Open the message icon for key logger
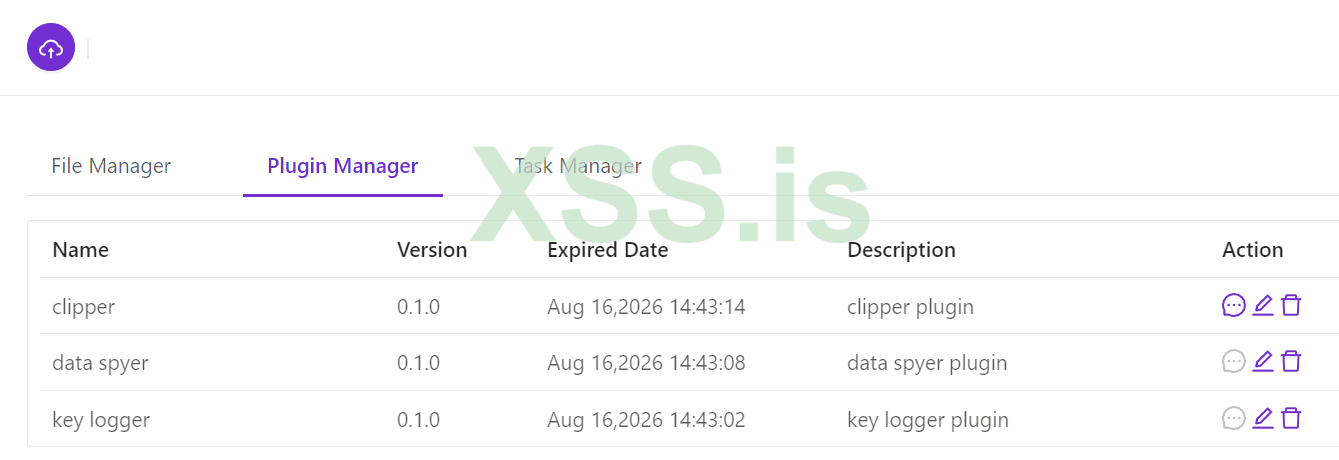Screen dimensions: 1339x460 1234,418
